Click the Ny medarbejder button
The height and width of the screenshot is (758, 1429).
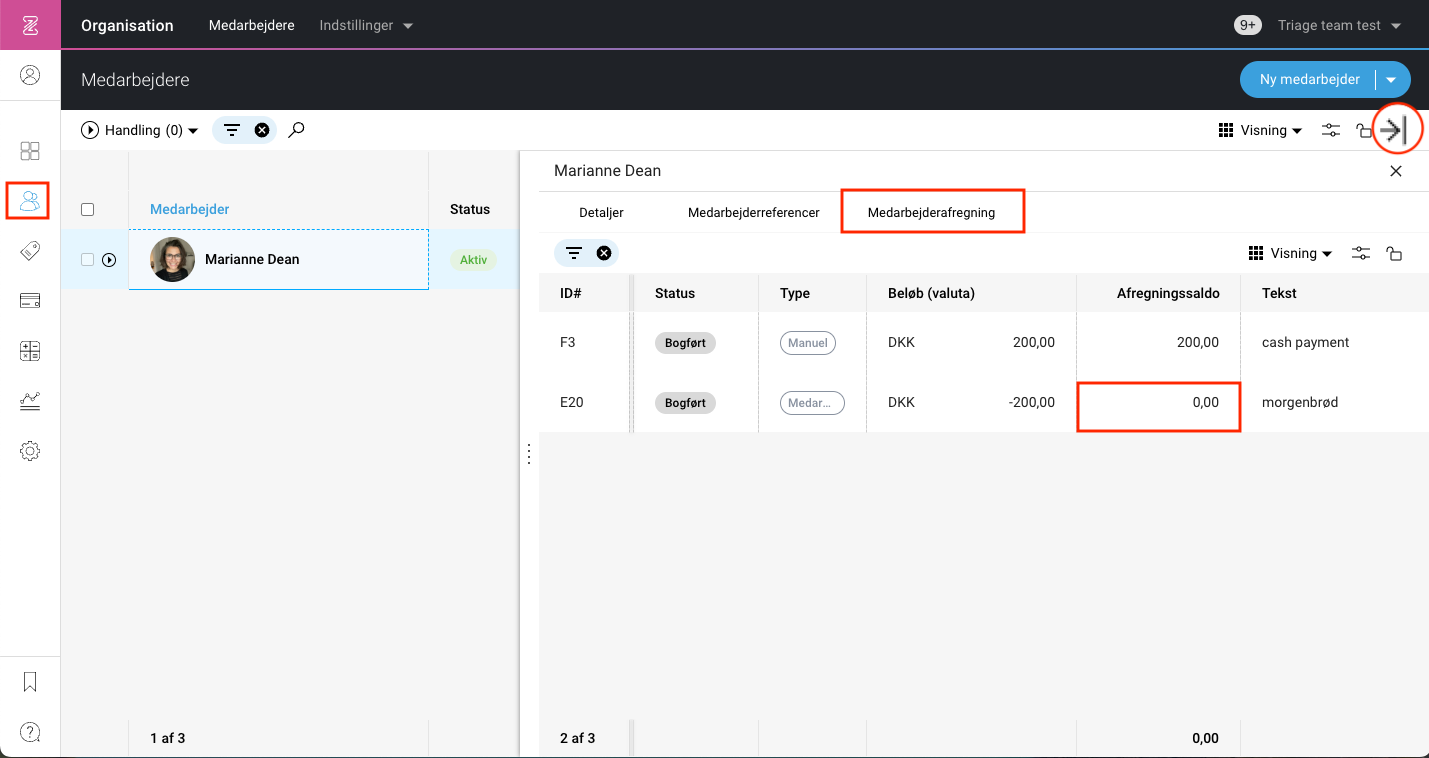click(1309, 80)
